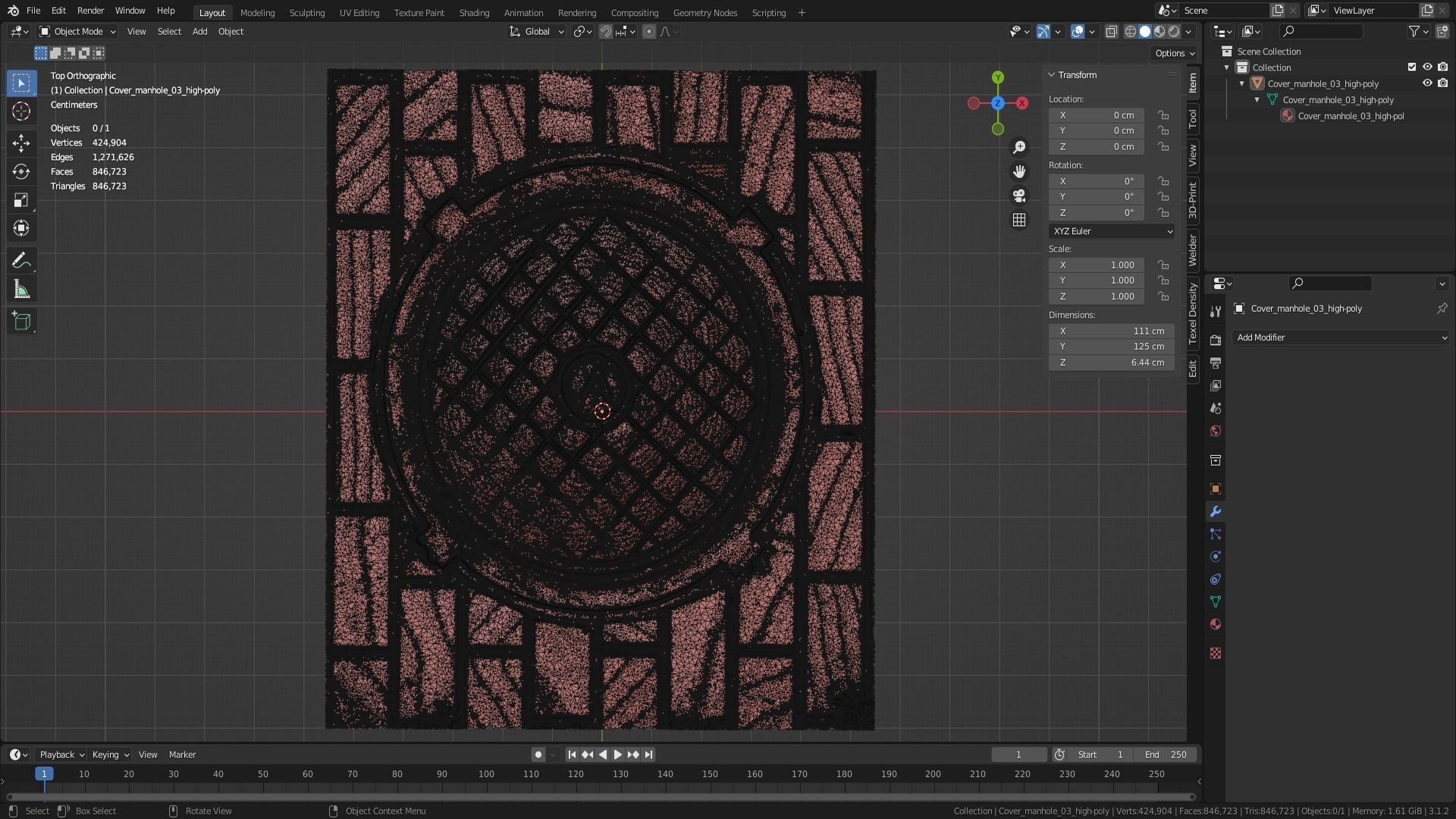This screenshot has height=819, width=1456.
Task: Collapse the Collection tree item
Action: pyautogui.click(x=1227, y=67)
